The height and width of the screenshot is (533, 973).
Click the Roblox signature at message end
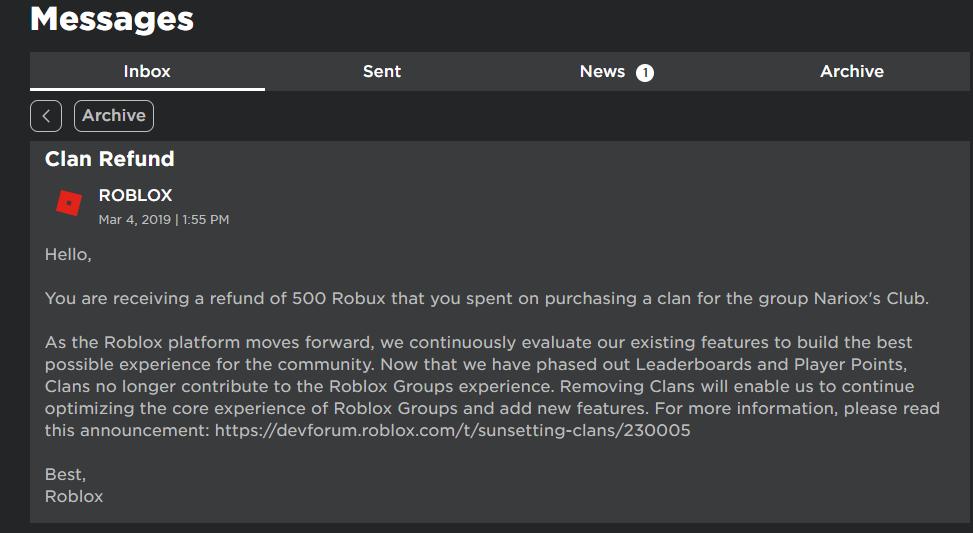pyautogui.click(x=74, y=496)
